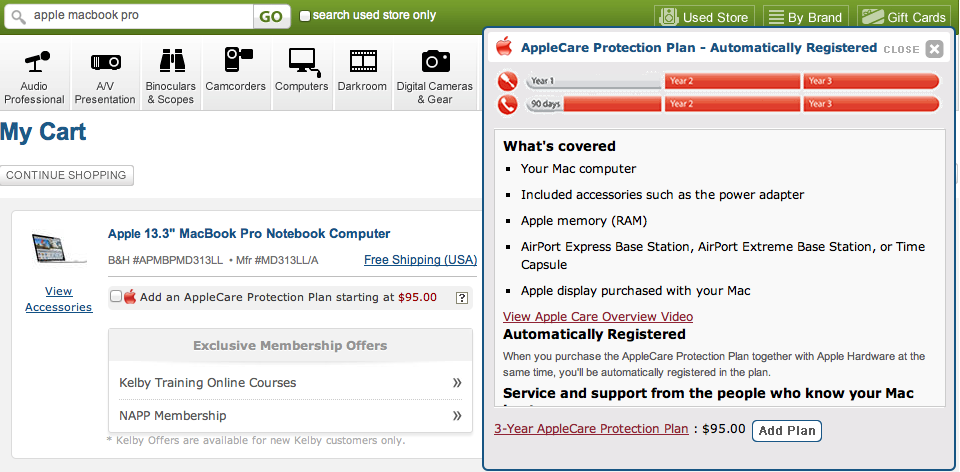Tick the Add AppleCare Protection Plan checkbox
Viewport: 960px width, 472px height.
pos(116,297)
